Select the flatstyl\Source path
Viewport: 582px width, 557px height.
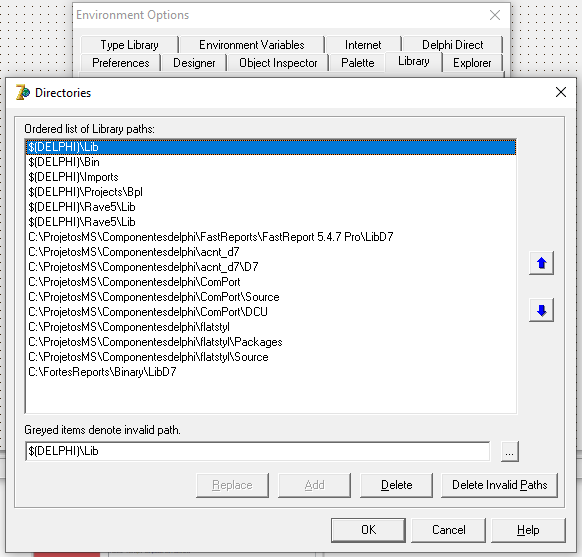click(x=271, y=357)
